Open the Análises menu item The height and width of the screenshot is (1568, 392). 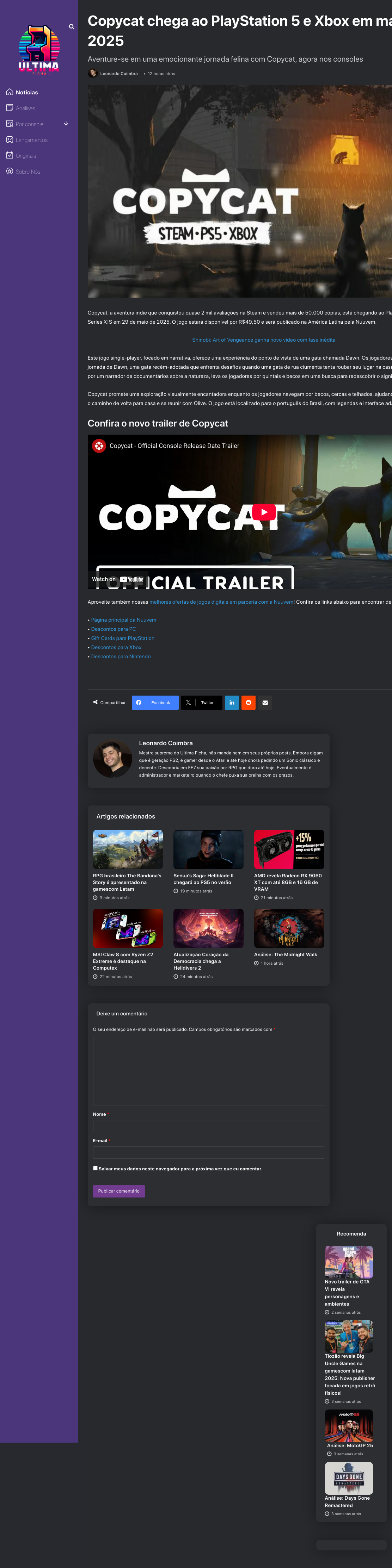[26, 108]
